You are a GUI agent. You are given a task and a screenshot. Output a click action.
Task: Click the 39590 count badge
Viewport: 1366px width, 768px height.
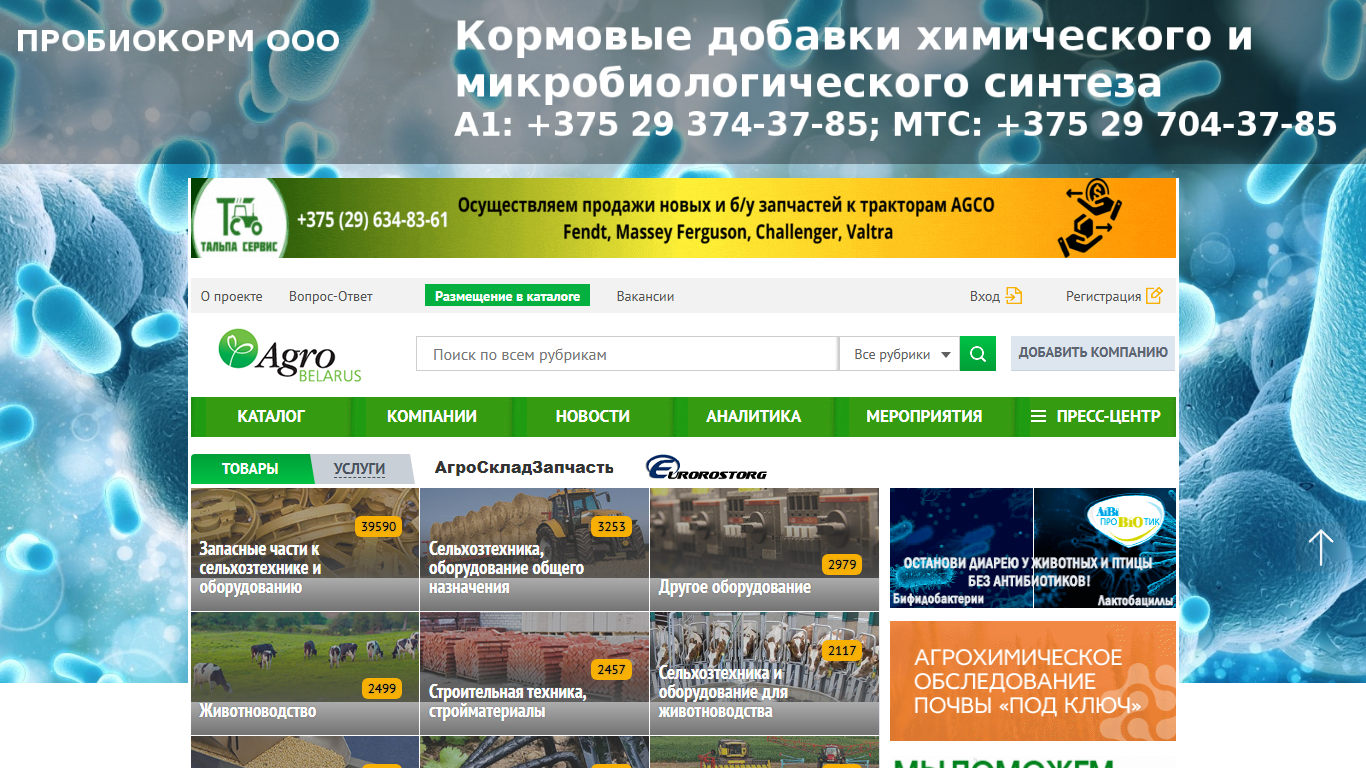pyautogui.click(x=379, y=526)
